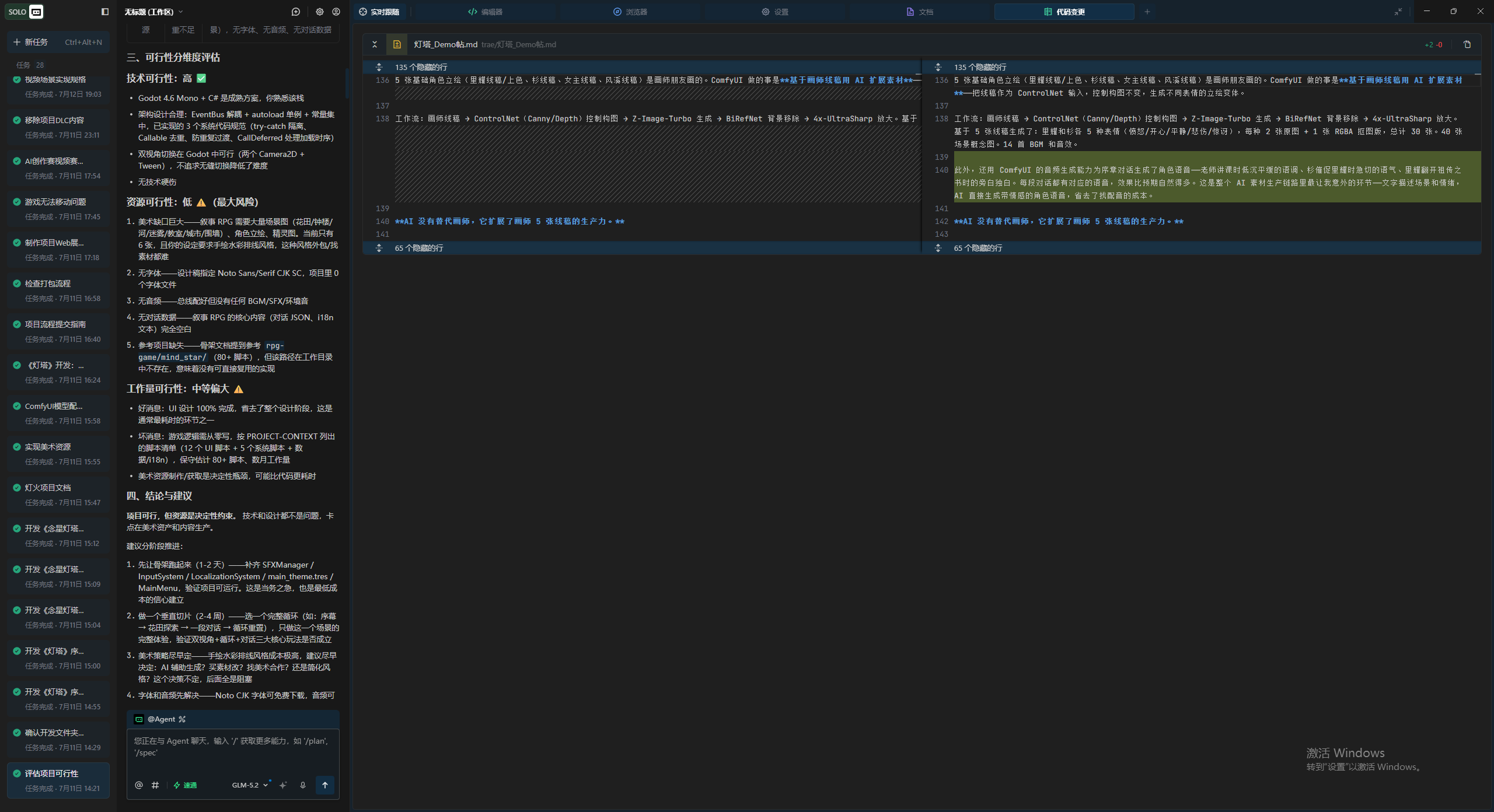Click the chat panel scrollbar thumb

[347, 83]
